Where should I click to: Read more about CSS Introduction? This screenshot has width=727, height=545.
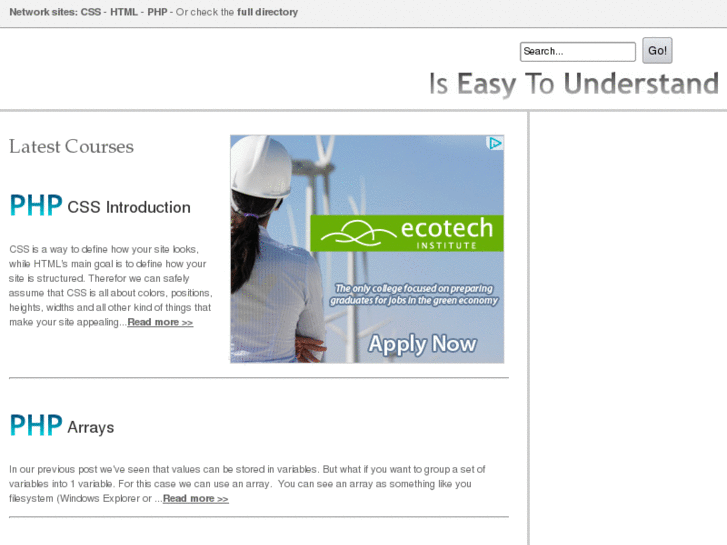[x=160, y=322]
